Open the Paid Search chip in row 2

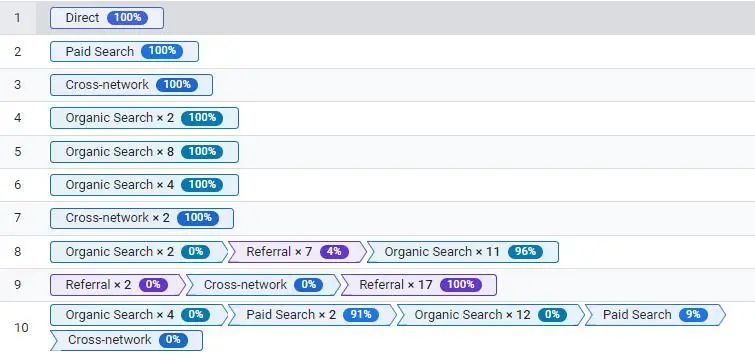click(124, 52)
